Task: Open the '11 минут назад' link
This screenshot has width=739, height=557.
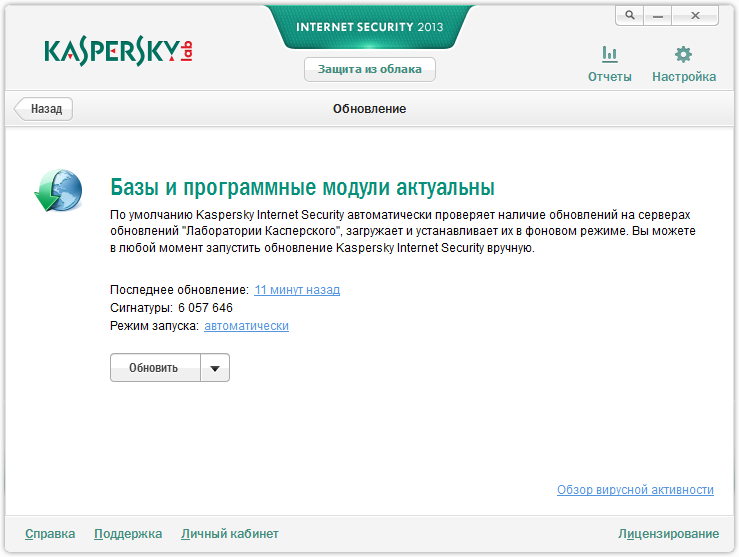Action: click(x=297, y=289)
